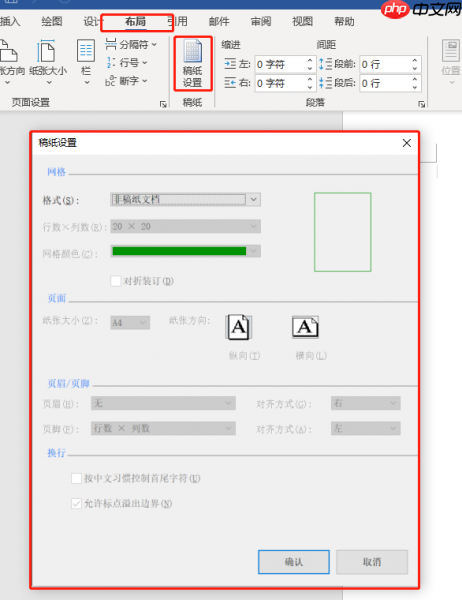The image size is (462, 600).
Task: Open header 对齐方式 dropdown showing 右
Action: point(366,403)
